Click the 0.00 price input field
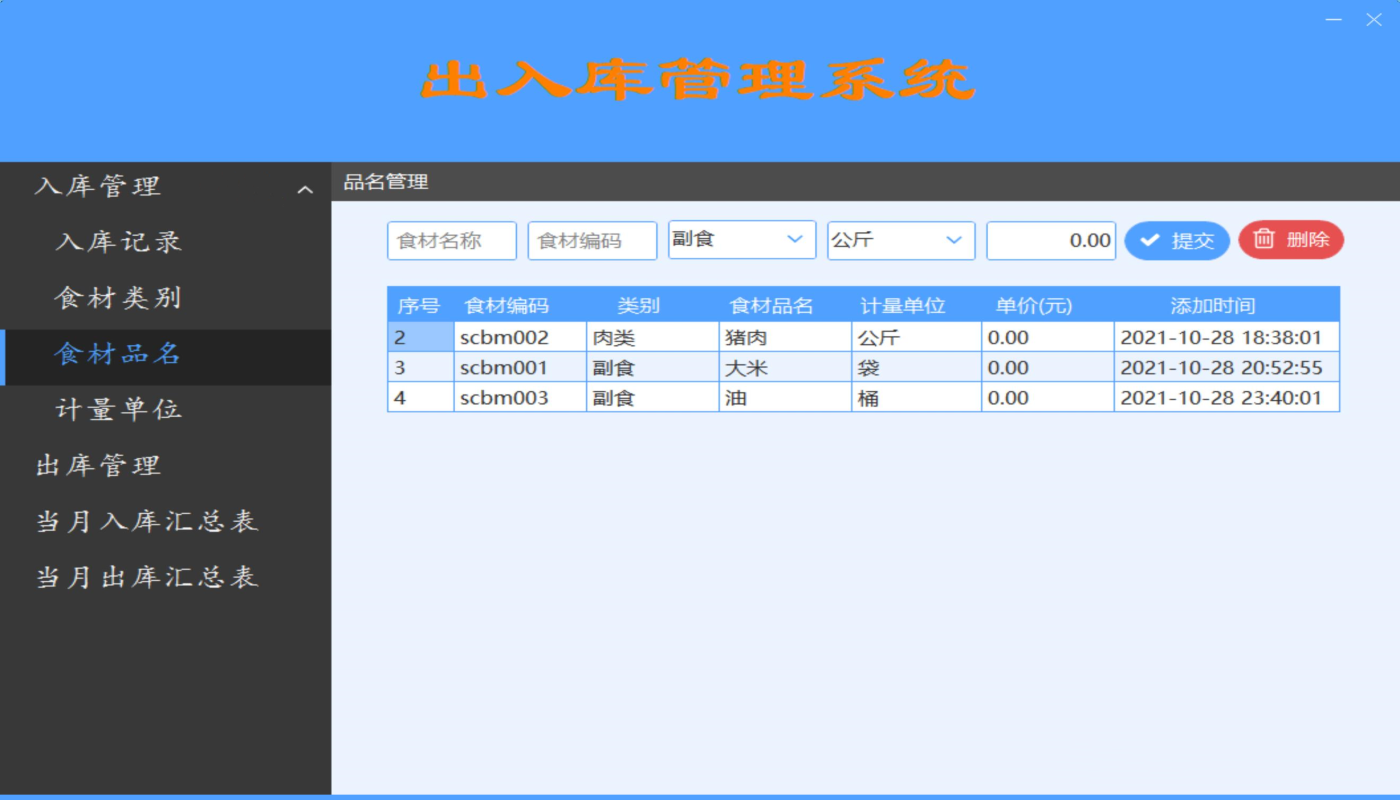The image size is (1400, 800). [x=1051, y=241]
